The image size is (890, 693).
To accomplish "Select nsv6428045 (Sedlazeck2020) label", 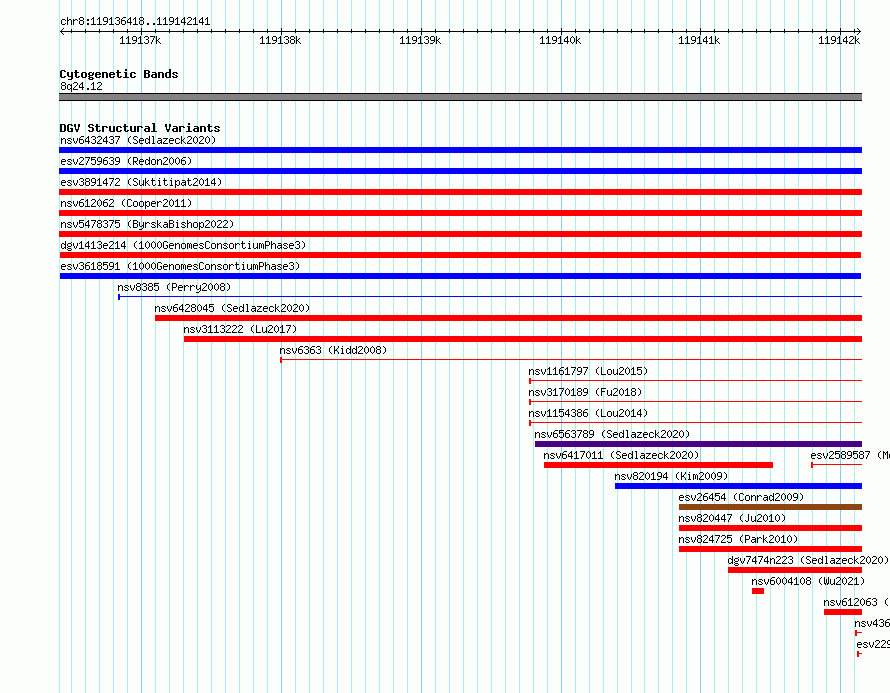I will (232, 308).
